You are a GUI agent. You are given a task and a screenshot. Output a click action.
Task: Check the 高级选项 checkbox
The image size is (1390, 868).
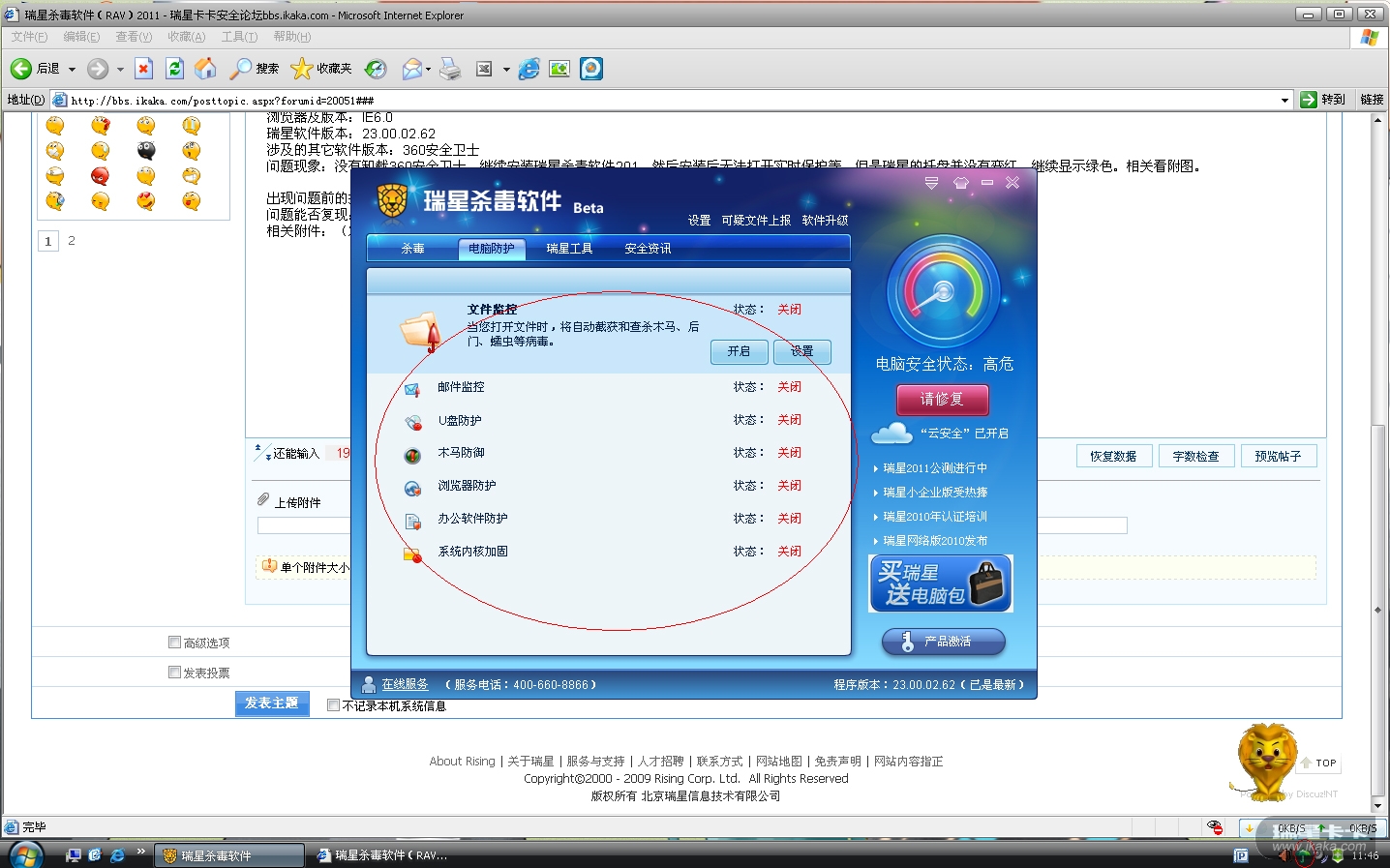pyautogui.click(x=174, y=642)
